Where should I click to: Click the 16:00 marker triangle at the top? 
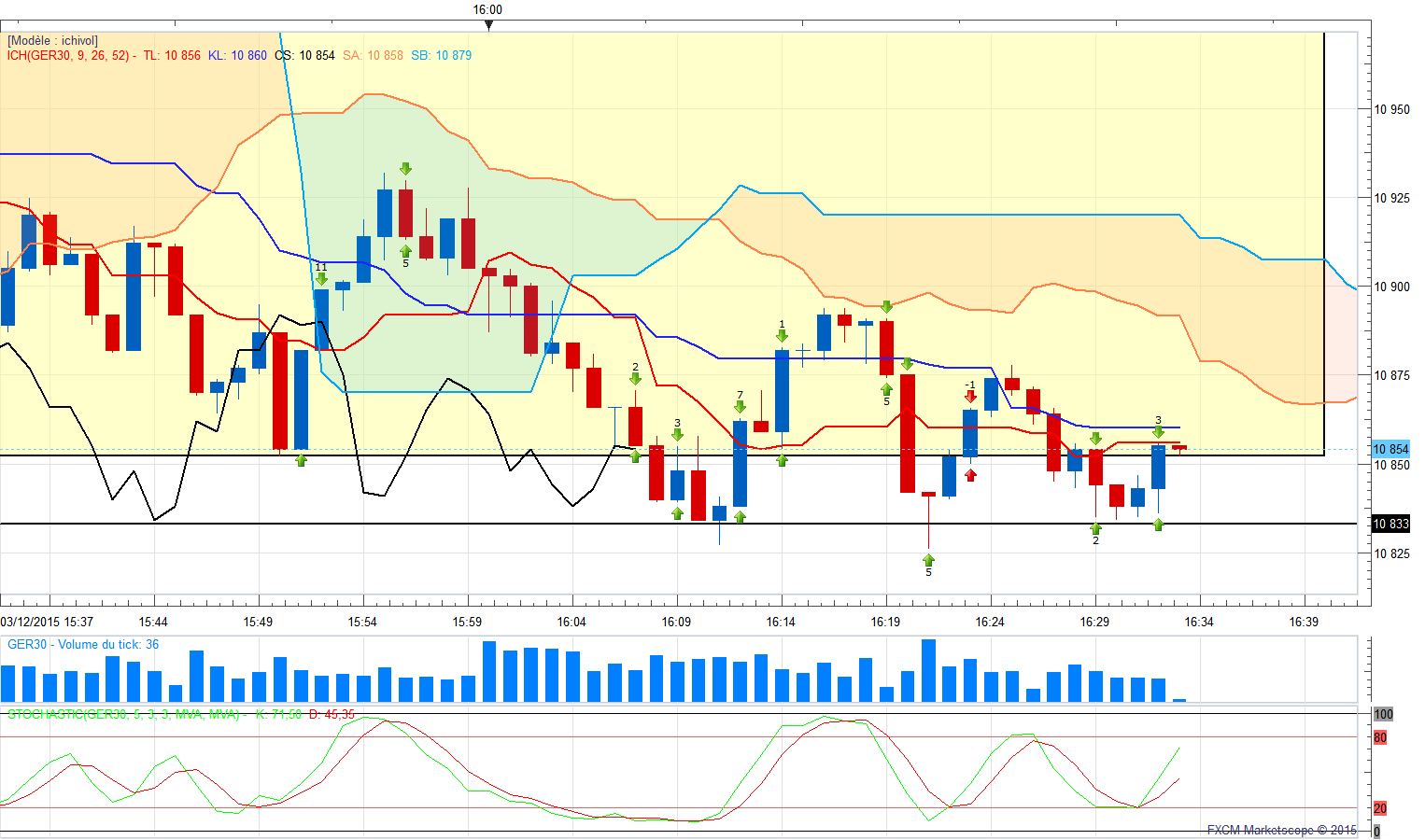pos(487,25)
